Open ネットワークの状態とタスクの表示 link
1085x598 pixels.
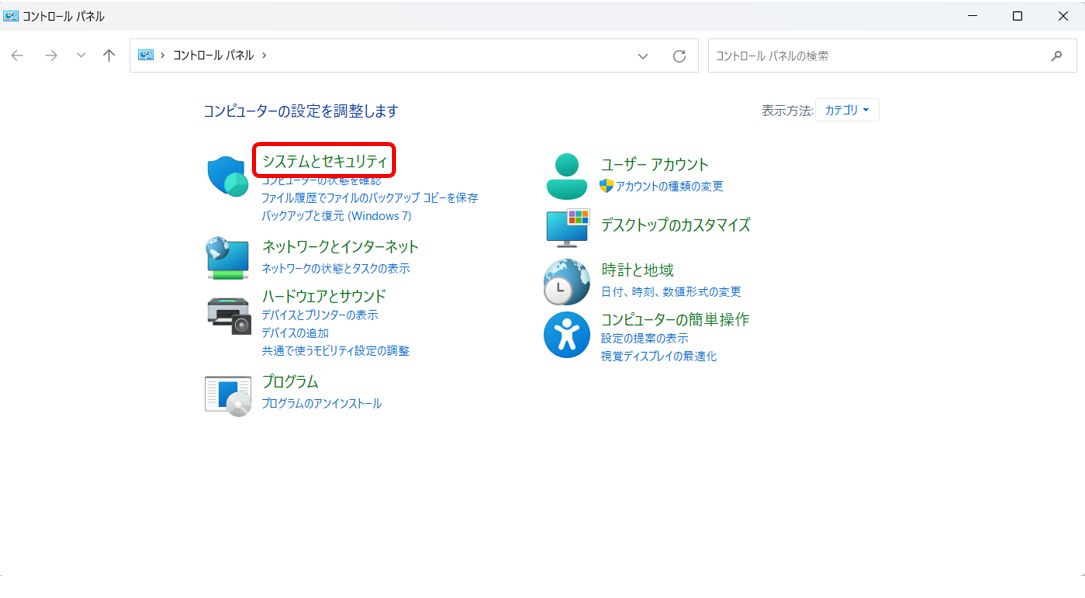click(336, 269)
